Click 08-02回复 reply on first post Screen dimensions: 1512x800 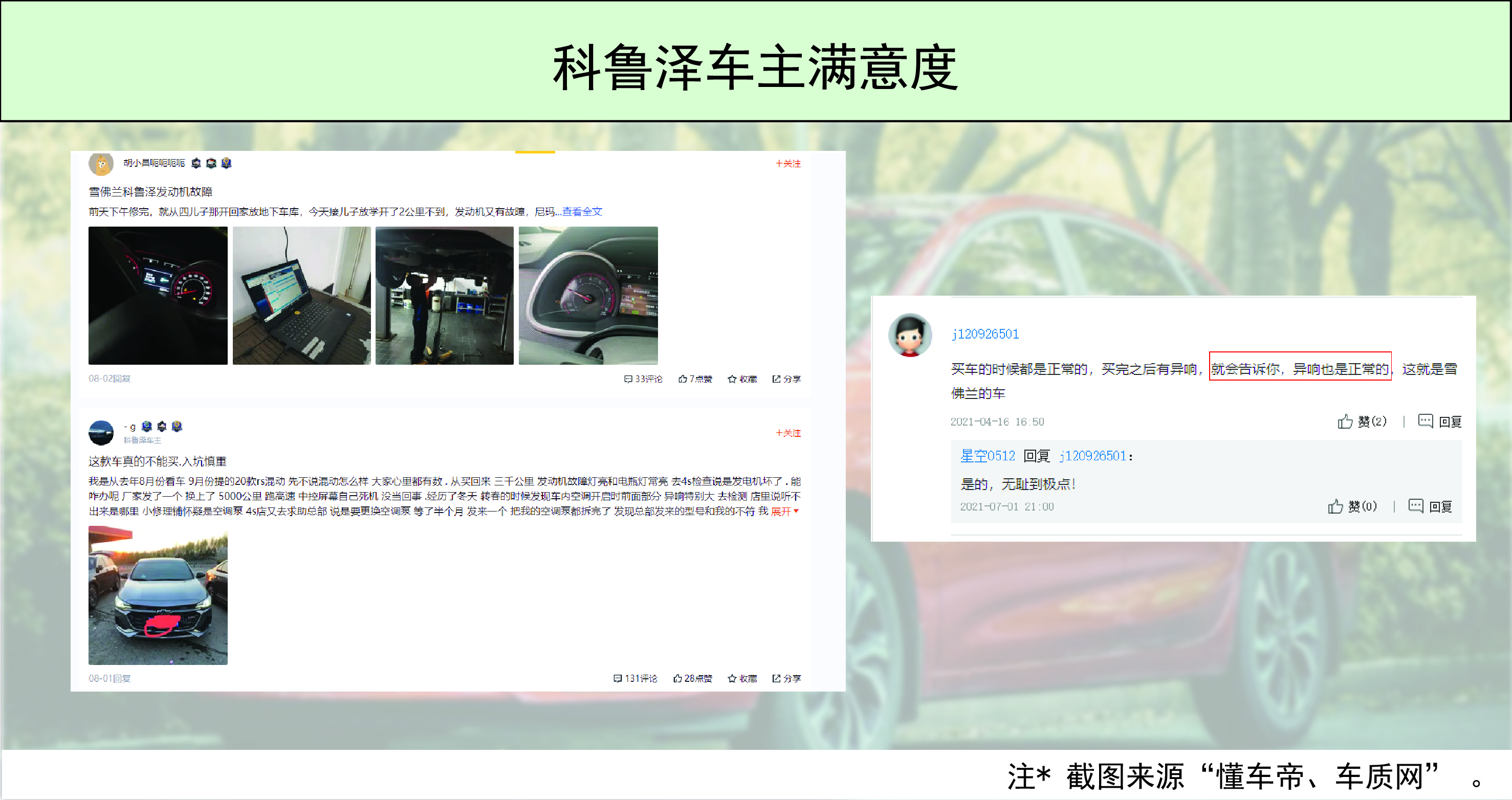pos(110,379)
